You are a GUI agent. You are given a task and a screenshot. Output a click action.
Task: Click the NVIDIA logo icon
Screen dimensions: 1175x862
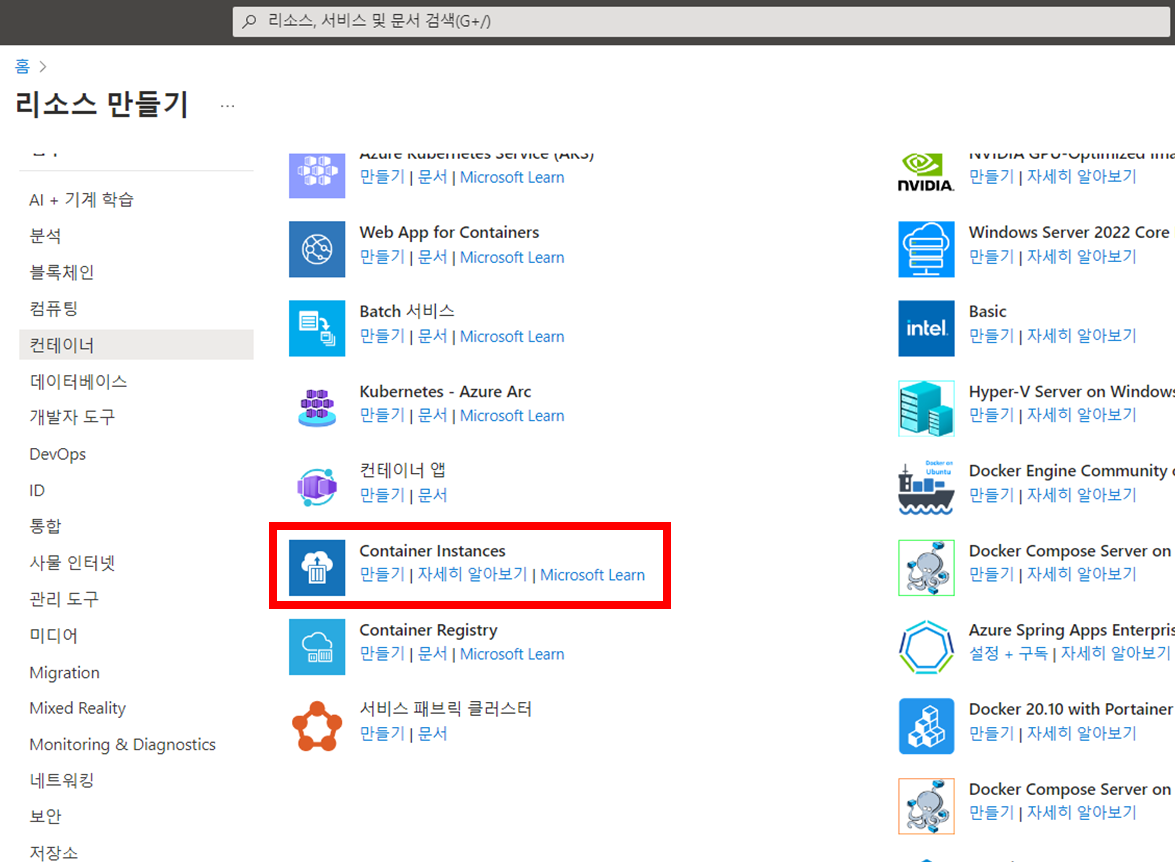click(x=926, y=173)
